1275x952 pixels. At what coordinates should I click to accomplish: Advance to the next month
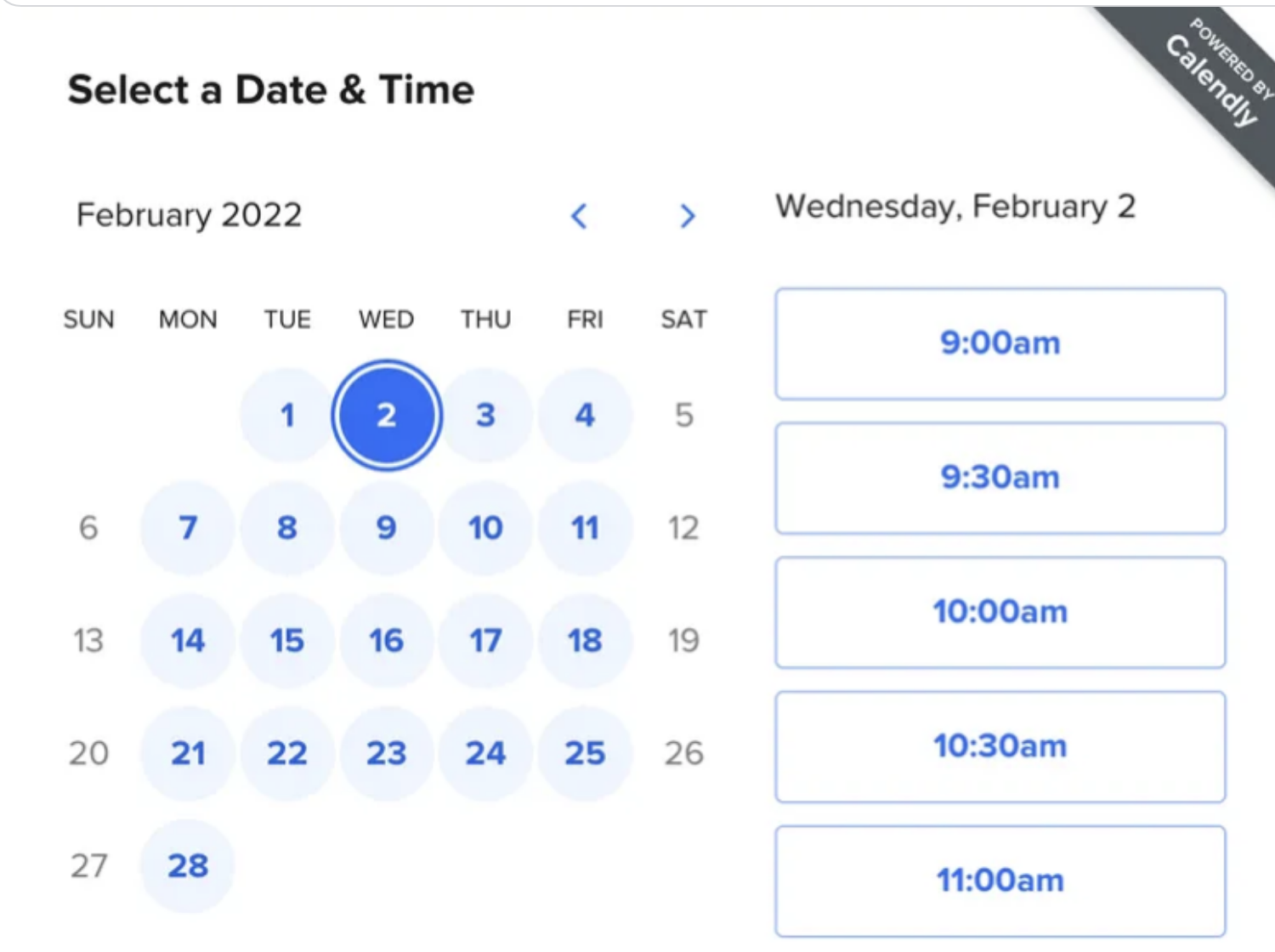[687, 216]
